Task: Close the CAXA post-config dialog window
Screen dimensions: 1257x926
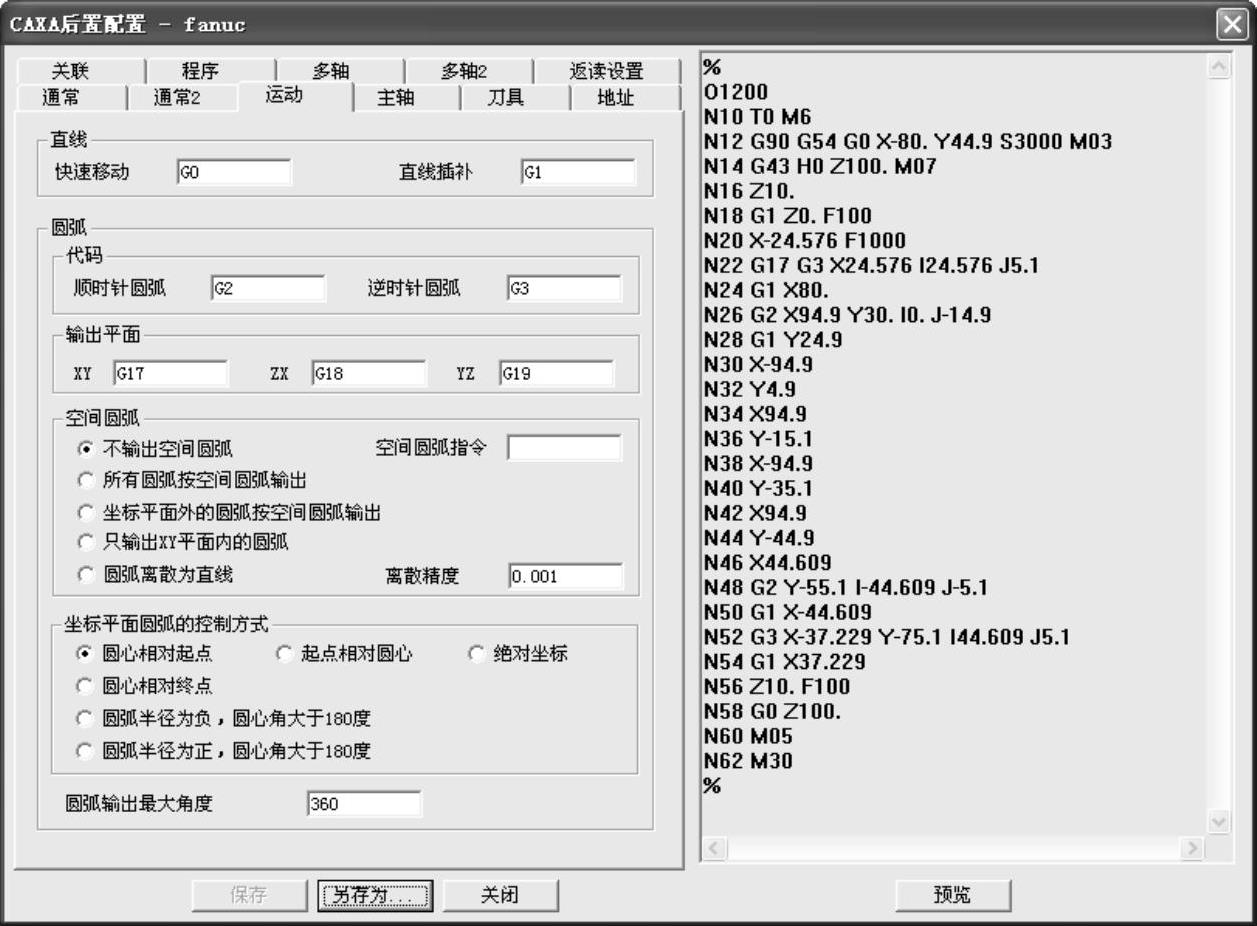Action: [x=1231, y=24]
